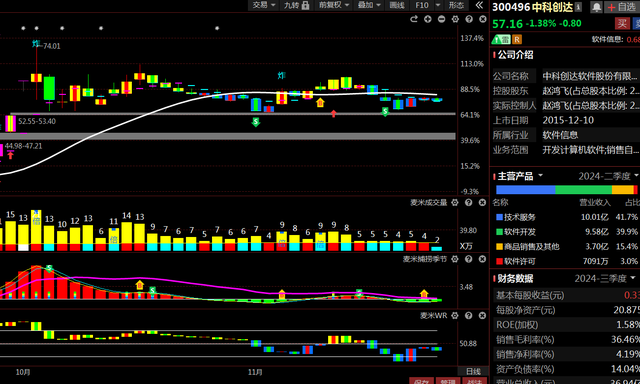Click blue segment of product revenue bar
Screen dimensions: 640x384
pyautogui.click(x=525, y=190)
